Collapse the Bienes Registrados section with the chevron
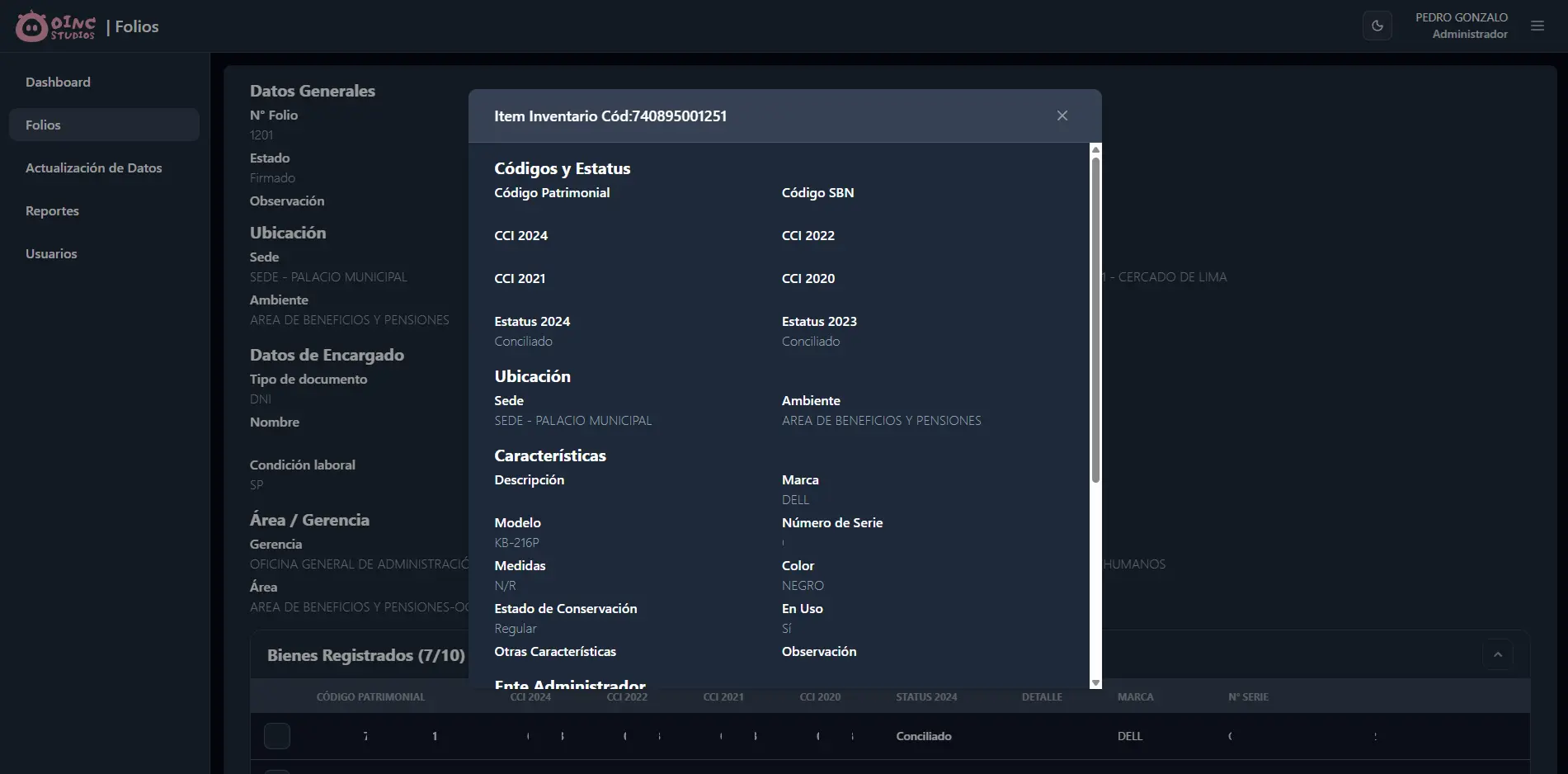 [1497, 655]
